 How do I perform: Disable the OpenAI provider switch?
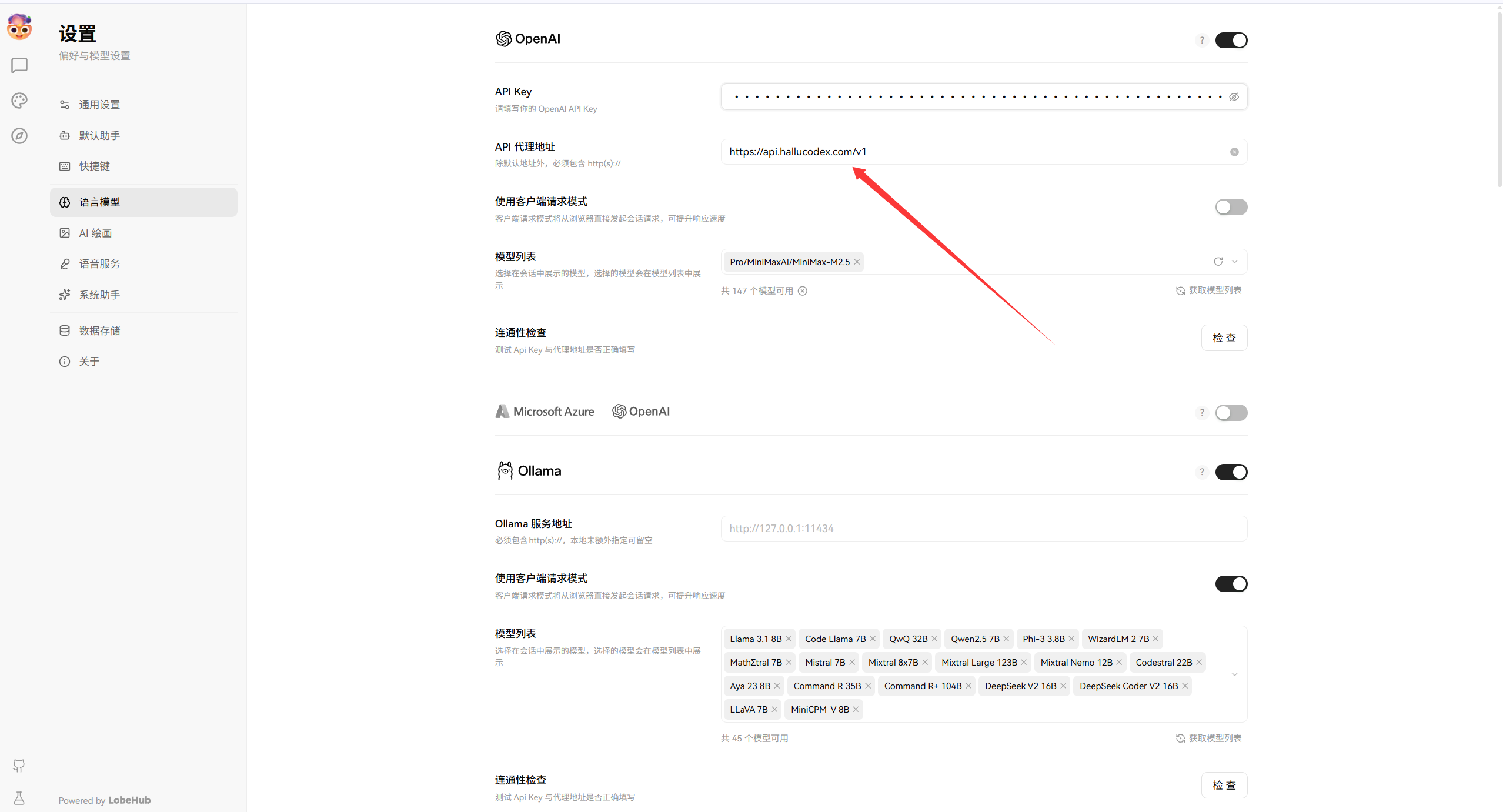pyautogui.click(x=1231, y=40)
